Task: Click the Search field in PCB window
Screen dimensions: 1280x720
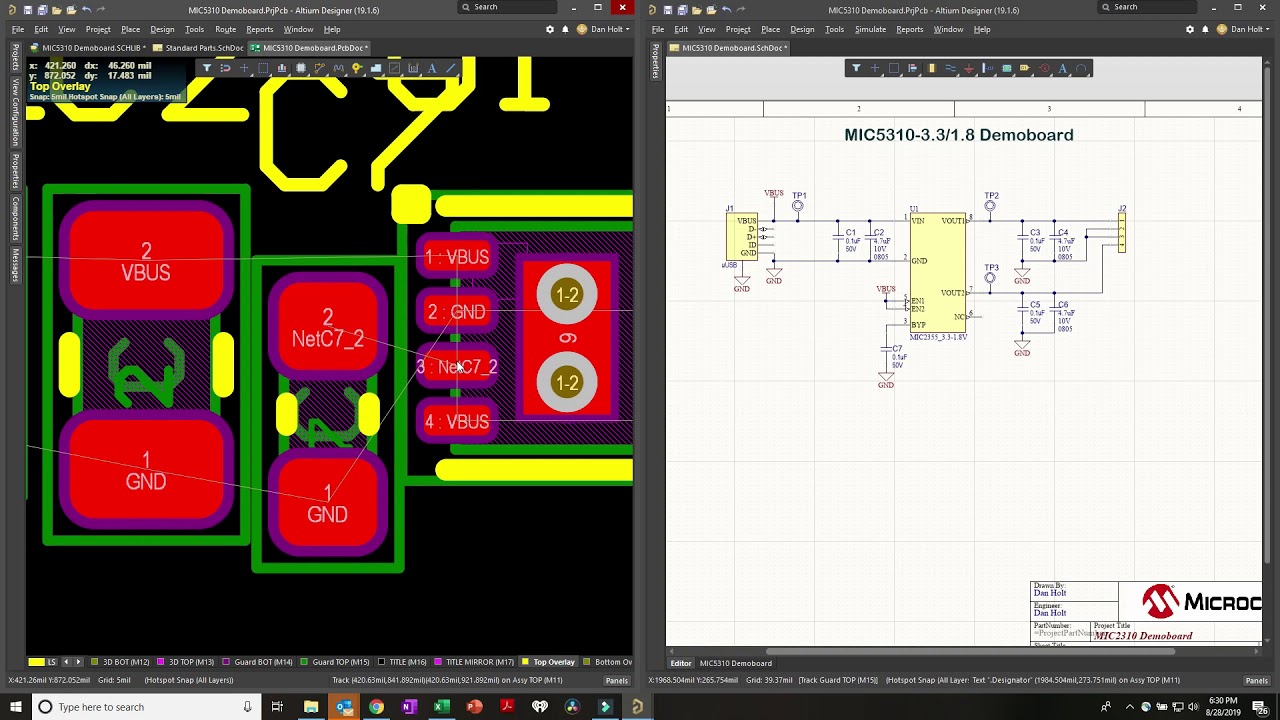Action: [508, 7]
